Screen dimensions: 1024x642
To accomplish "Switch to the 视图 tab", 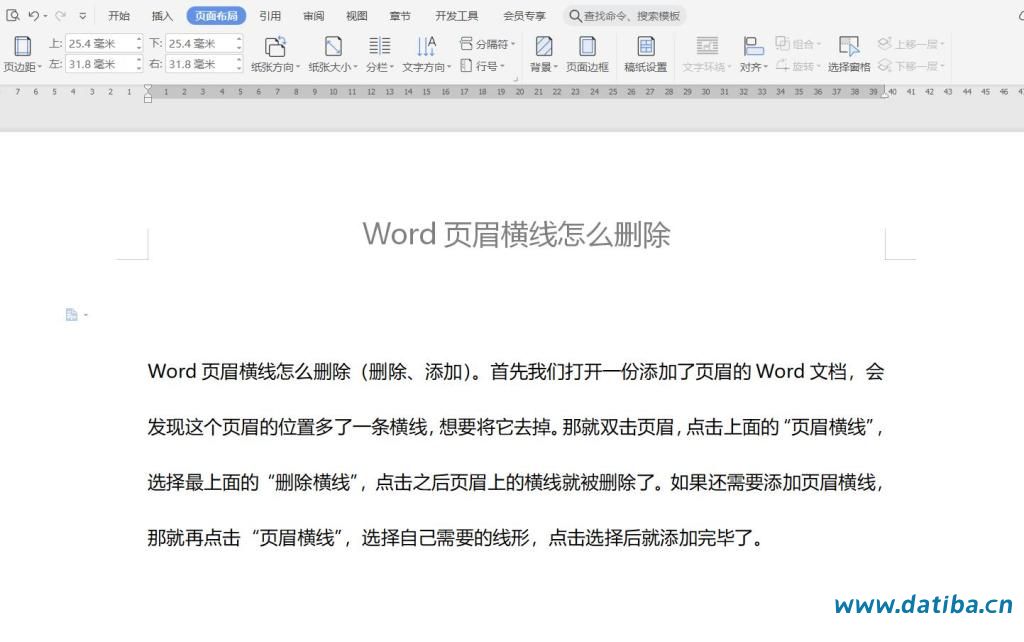I will pos(357,16).
